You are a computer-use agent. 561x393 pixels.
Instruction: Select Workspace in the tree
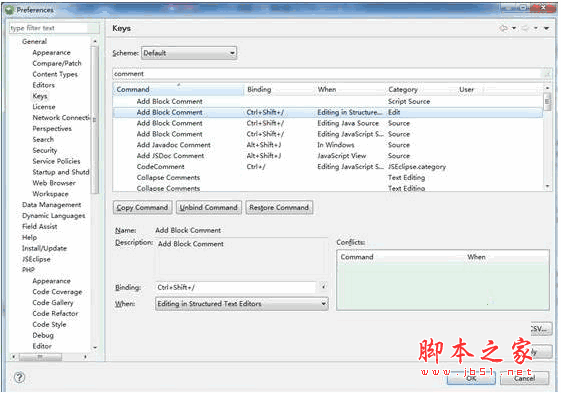click(x=50, y=194)
